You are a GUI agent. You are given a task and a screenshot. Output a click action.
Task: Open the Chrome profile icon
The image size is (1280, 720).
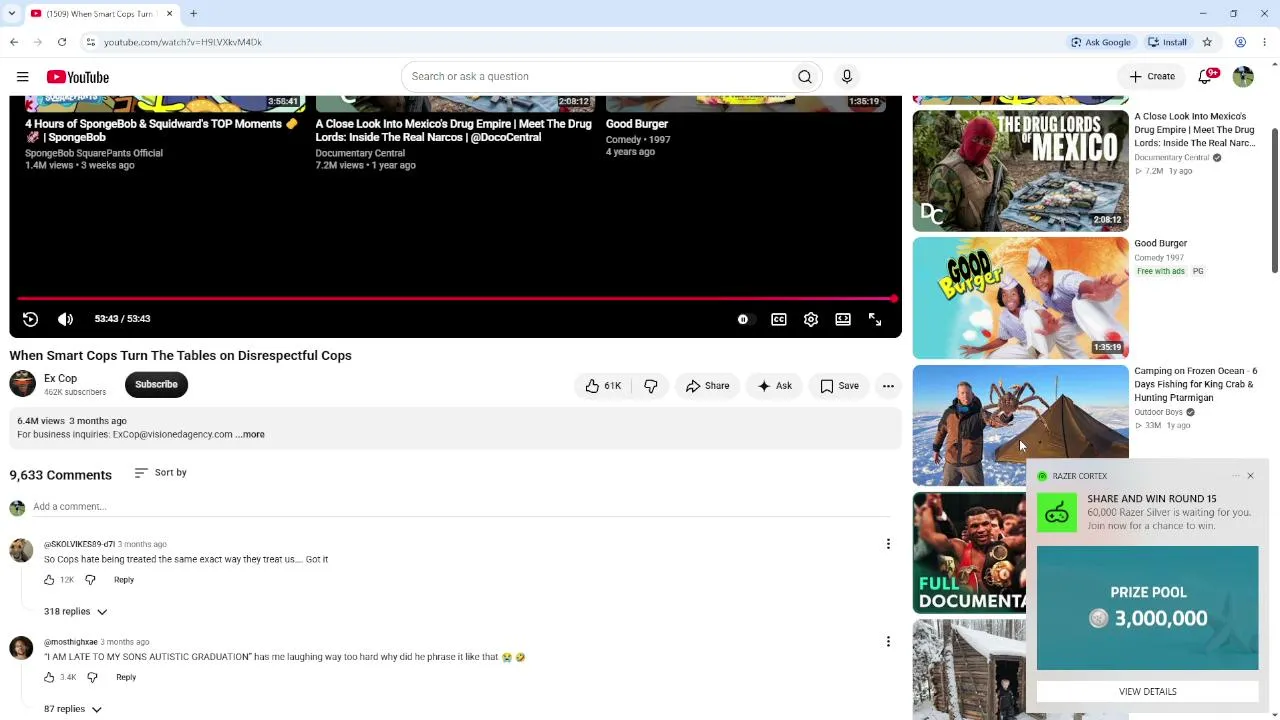point(1240,42)
